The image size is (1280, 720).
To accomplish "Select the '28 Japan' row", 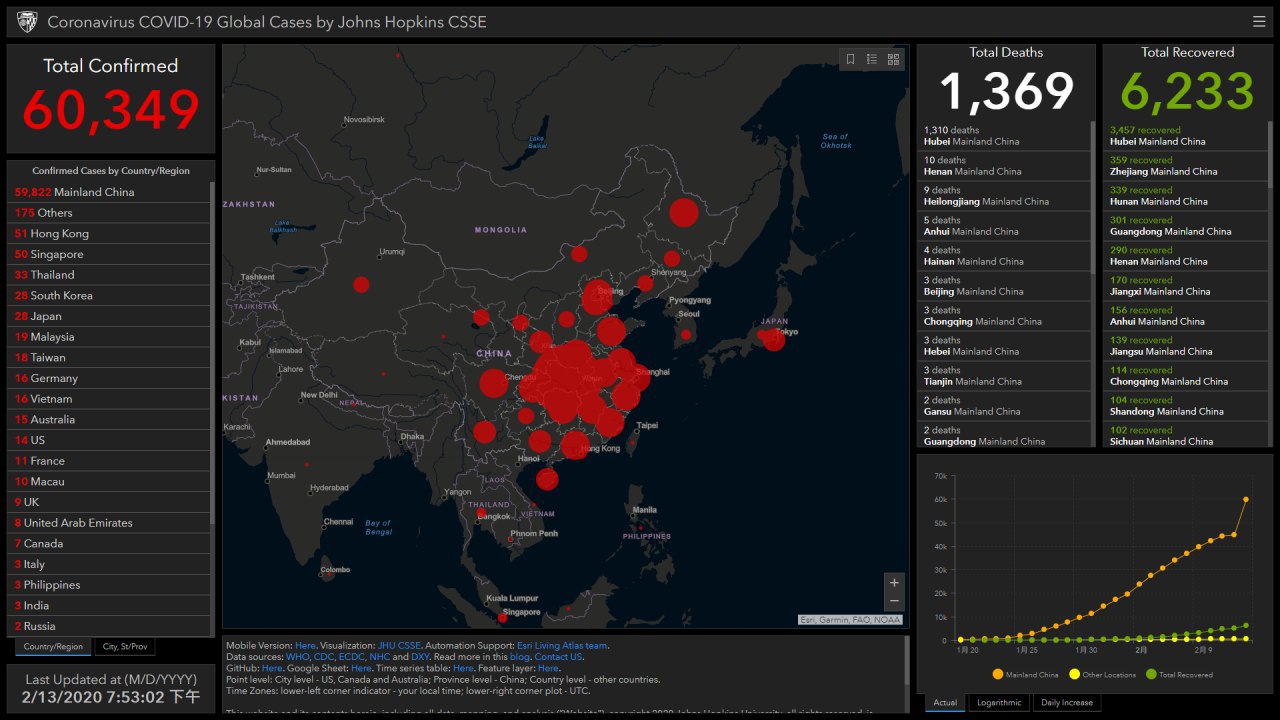I will coord(110,316).
